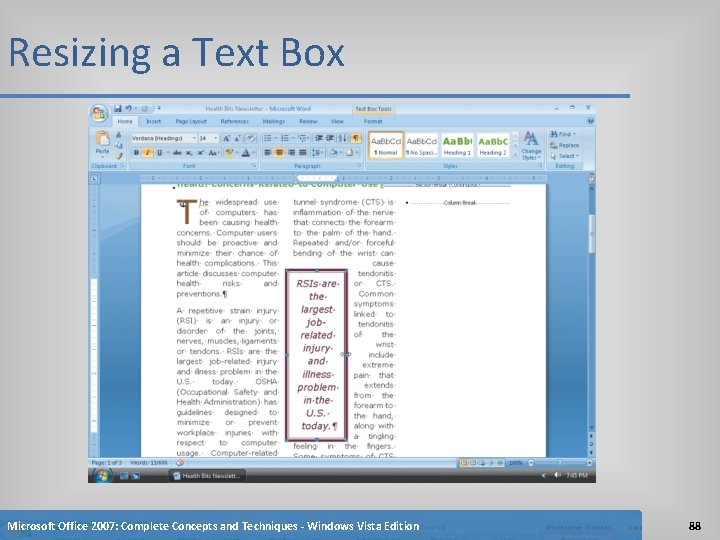Save the document from Quick Access Toolbar
The width and height of the screenshot is (720, 540).
[118, 108]
